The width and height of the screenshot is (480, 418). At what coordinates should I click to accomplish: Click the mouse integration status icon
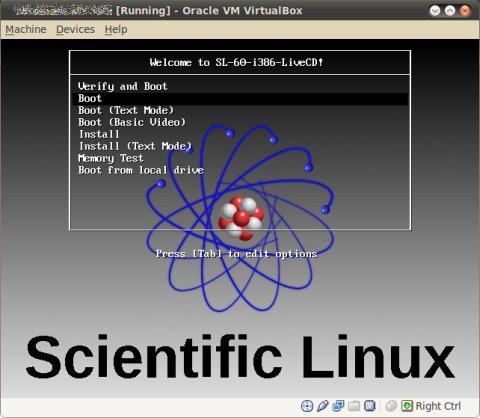tap(391, 406)
